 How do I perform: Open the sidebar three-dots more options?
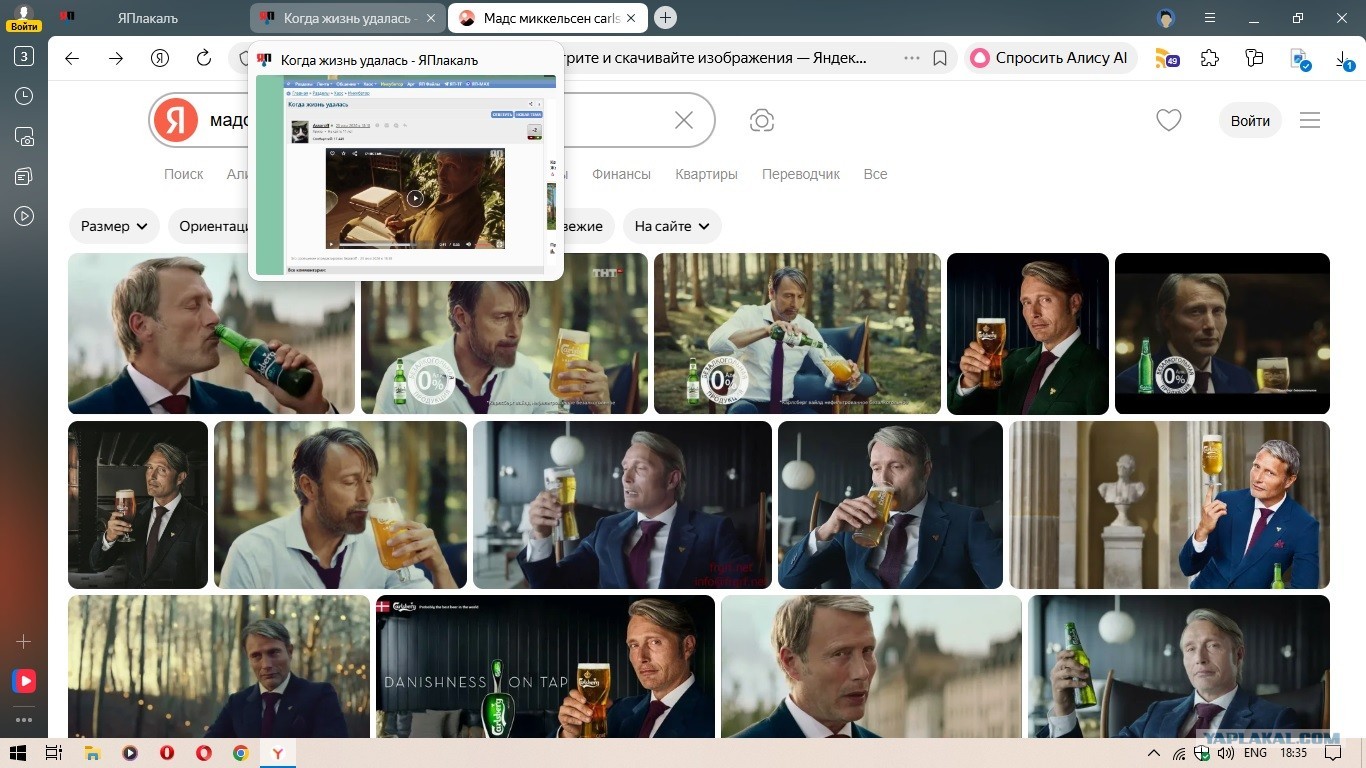24,719
